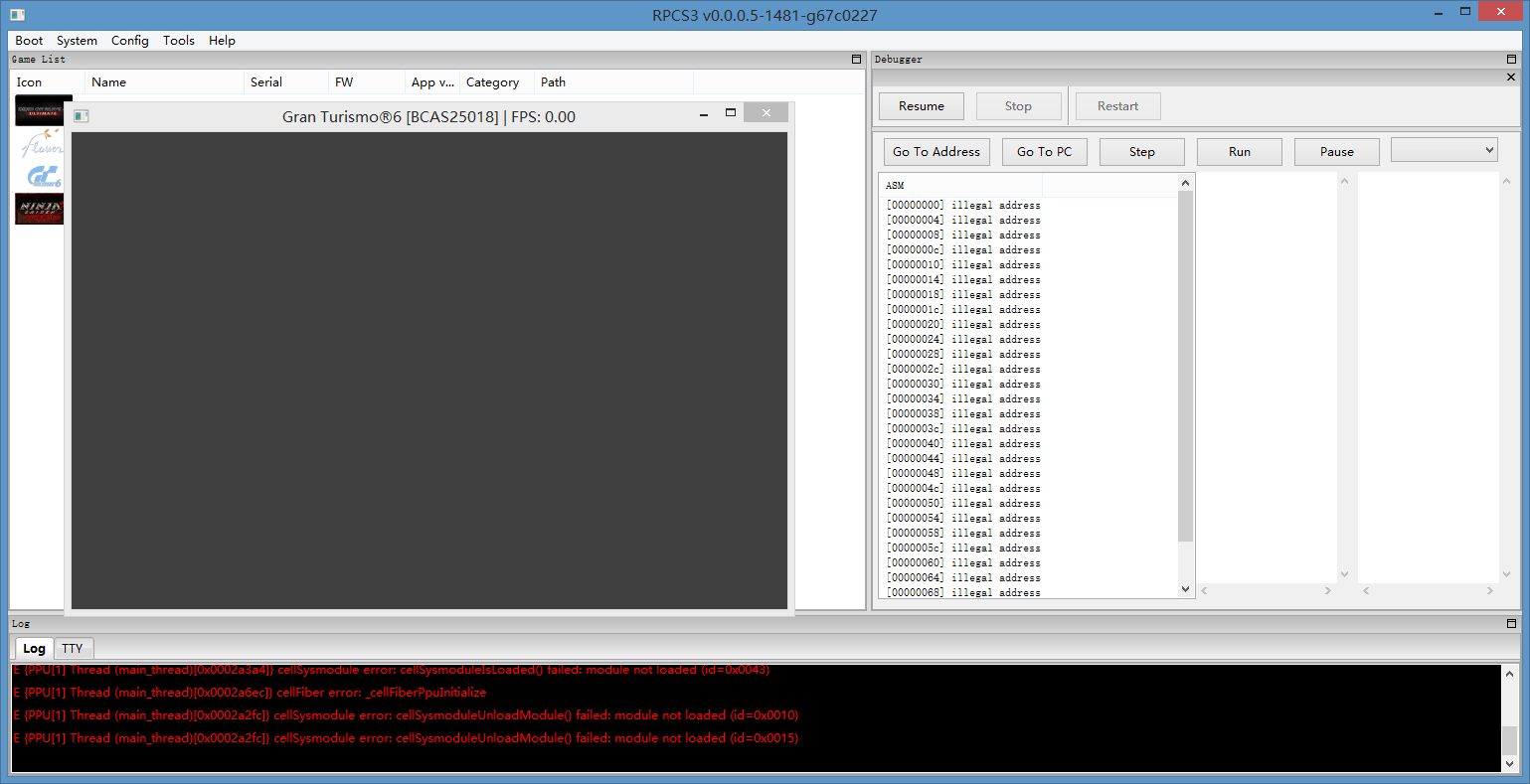The width and height of the screenshot is (1530, 784).
Task: Open the Config menu
Action: click(x=129, y=41)
